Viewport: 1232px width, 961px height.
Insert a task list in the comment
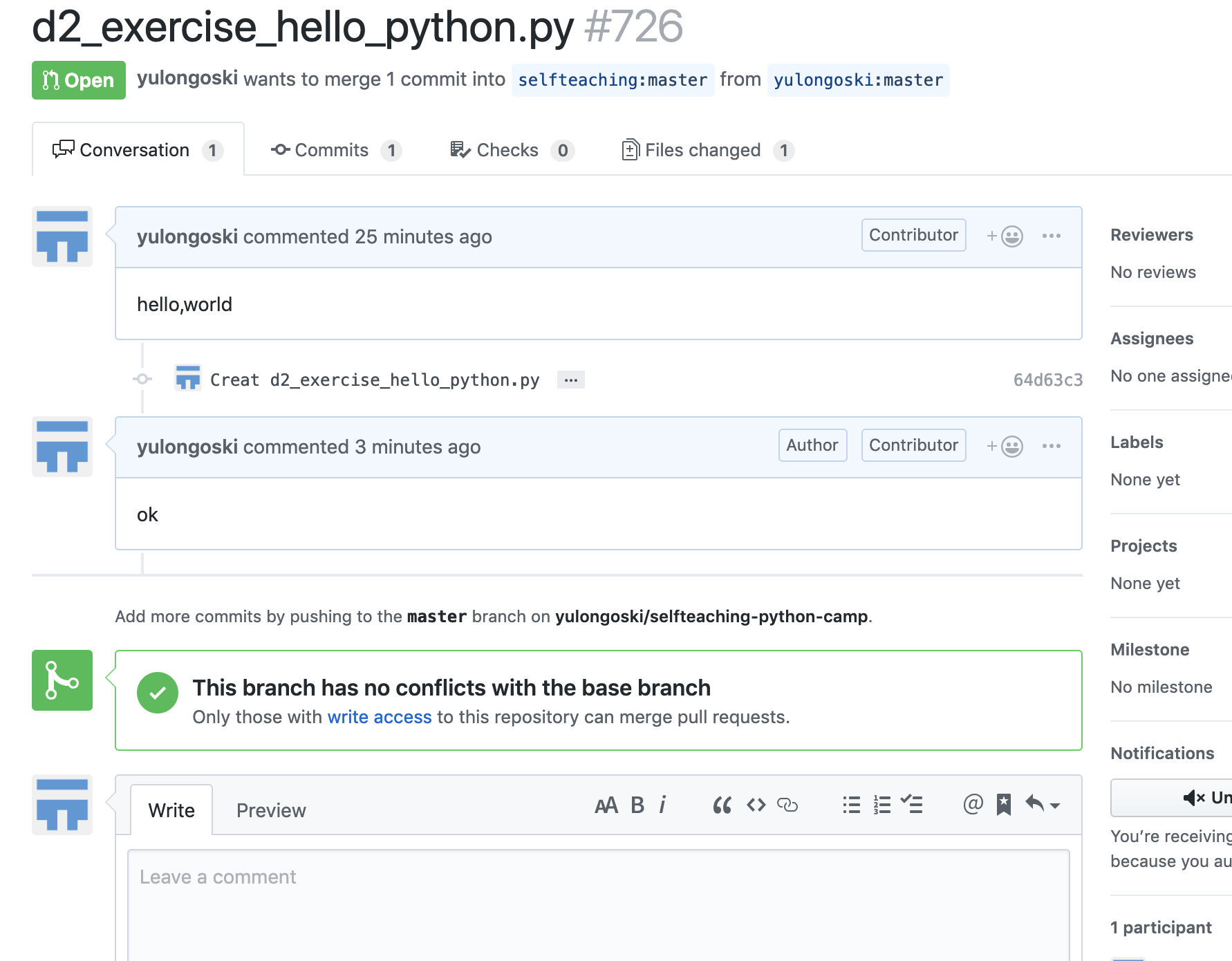(x=912, y=805)
